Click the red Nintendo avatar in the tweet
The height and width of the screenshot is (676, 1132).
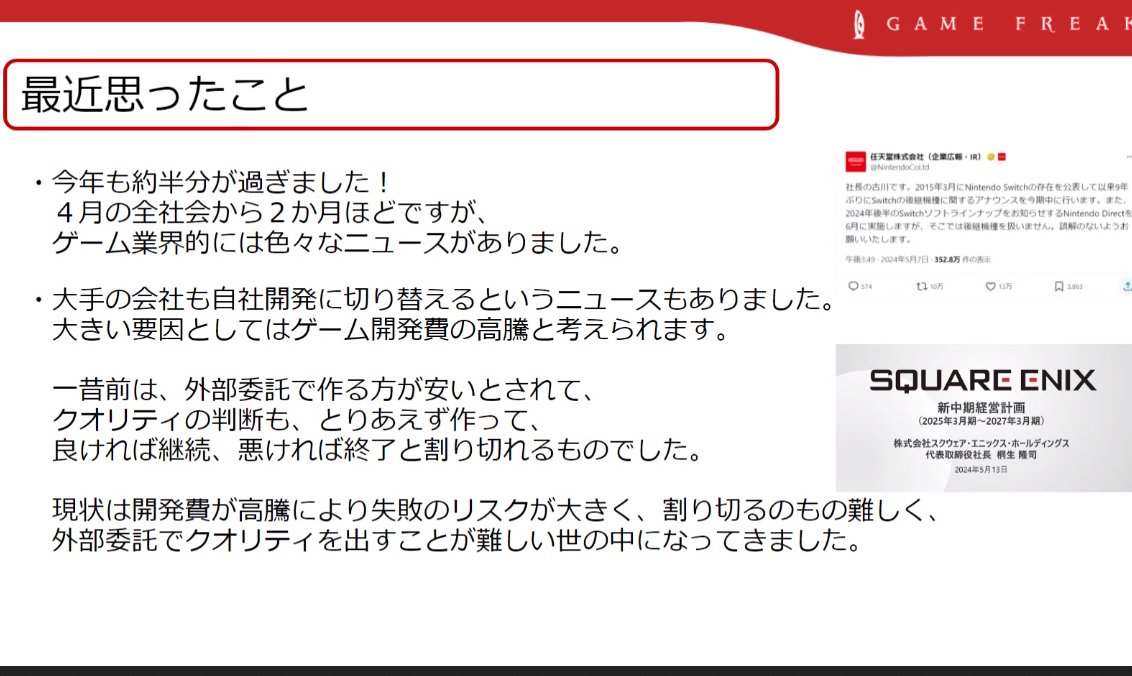click(855, 161)
